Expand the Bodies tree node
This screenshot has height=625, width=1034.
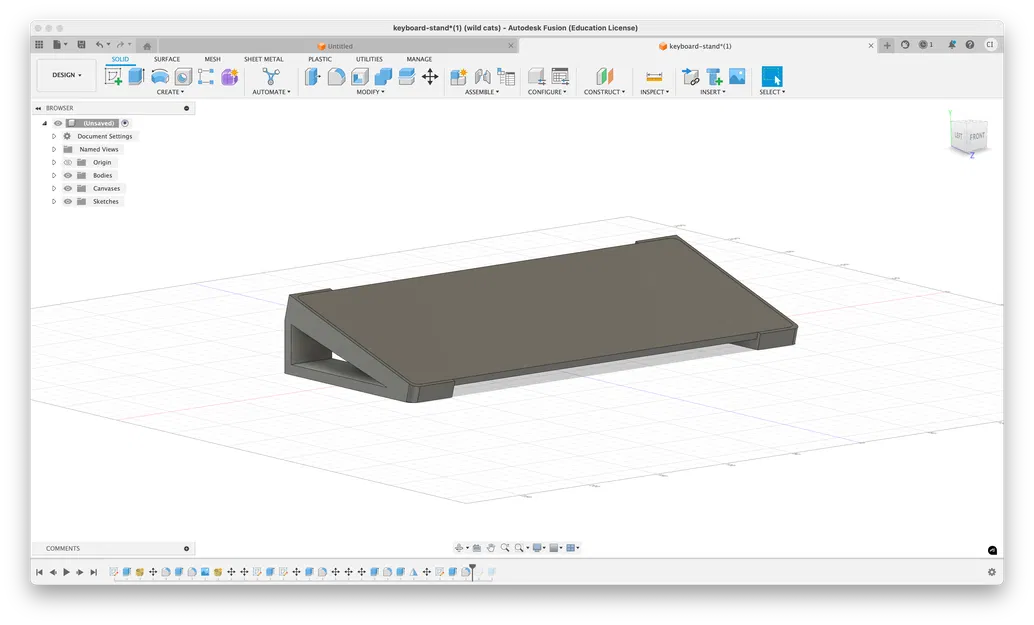tap(54, 175)
